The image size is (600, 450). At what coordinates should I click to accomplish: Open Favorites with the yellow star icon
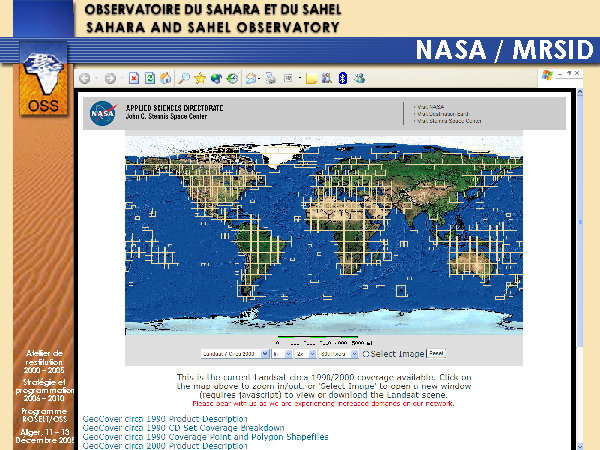pos(200,78)
